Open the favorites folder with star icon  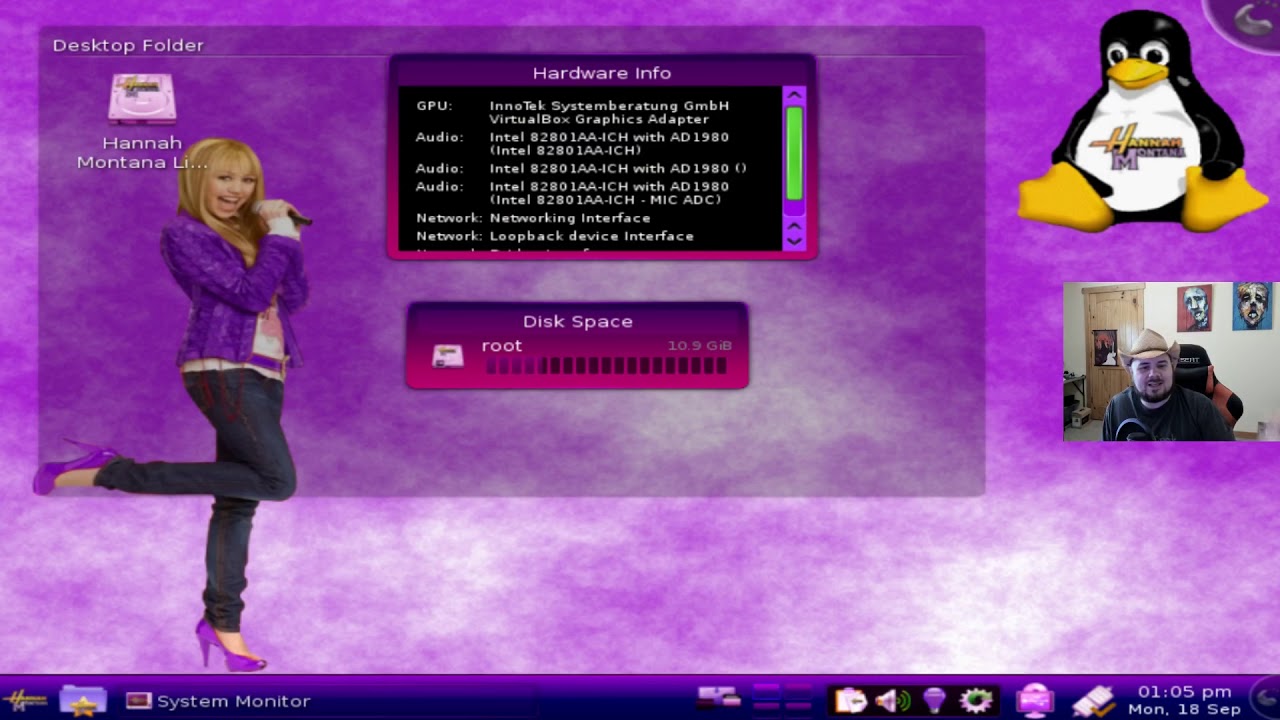pos(83,700)
